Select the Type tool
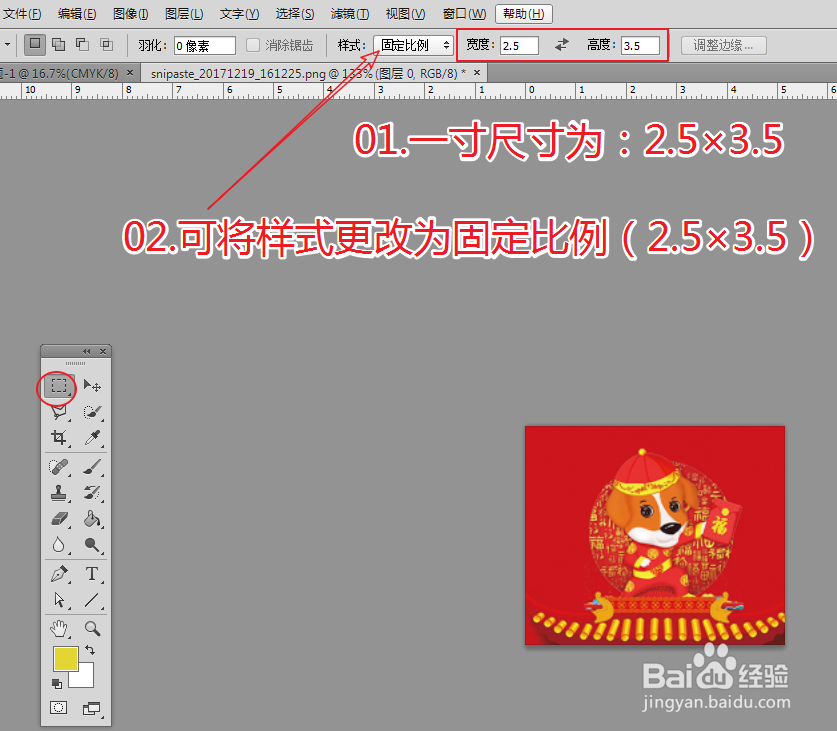Screen dimensions: 837x731 coord(92,574)
